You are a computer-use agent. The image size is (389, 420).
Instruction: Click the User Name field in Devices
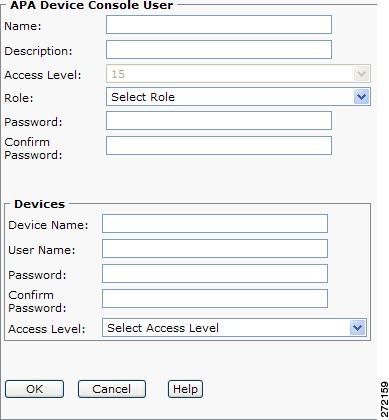[x=215, y=249]
